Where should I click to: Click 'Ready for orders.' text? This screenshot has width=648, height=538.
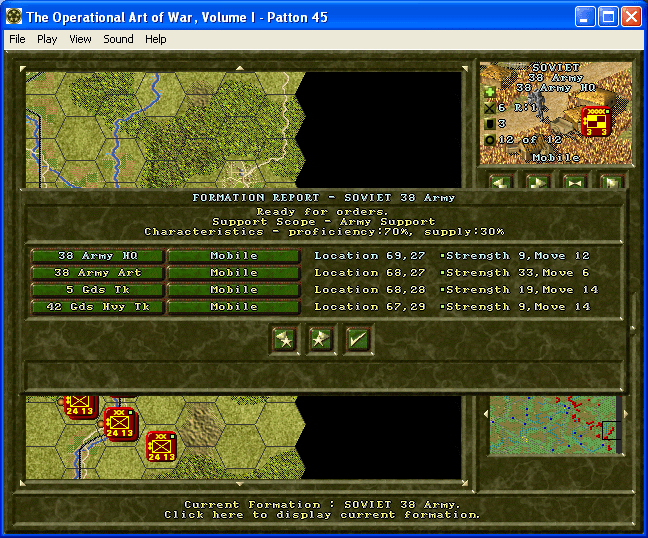[322, 212]
